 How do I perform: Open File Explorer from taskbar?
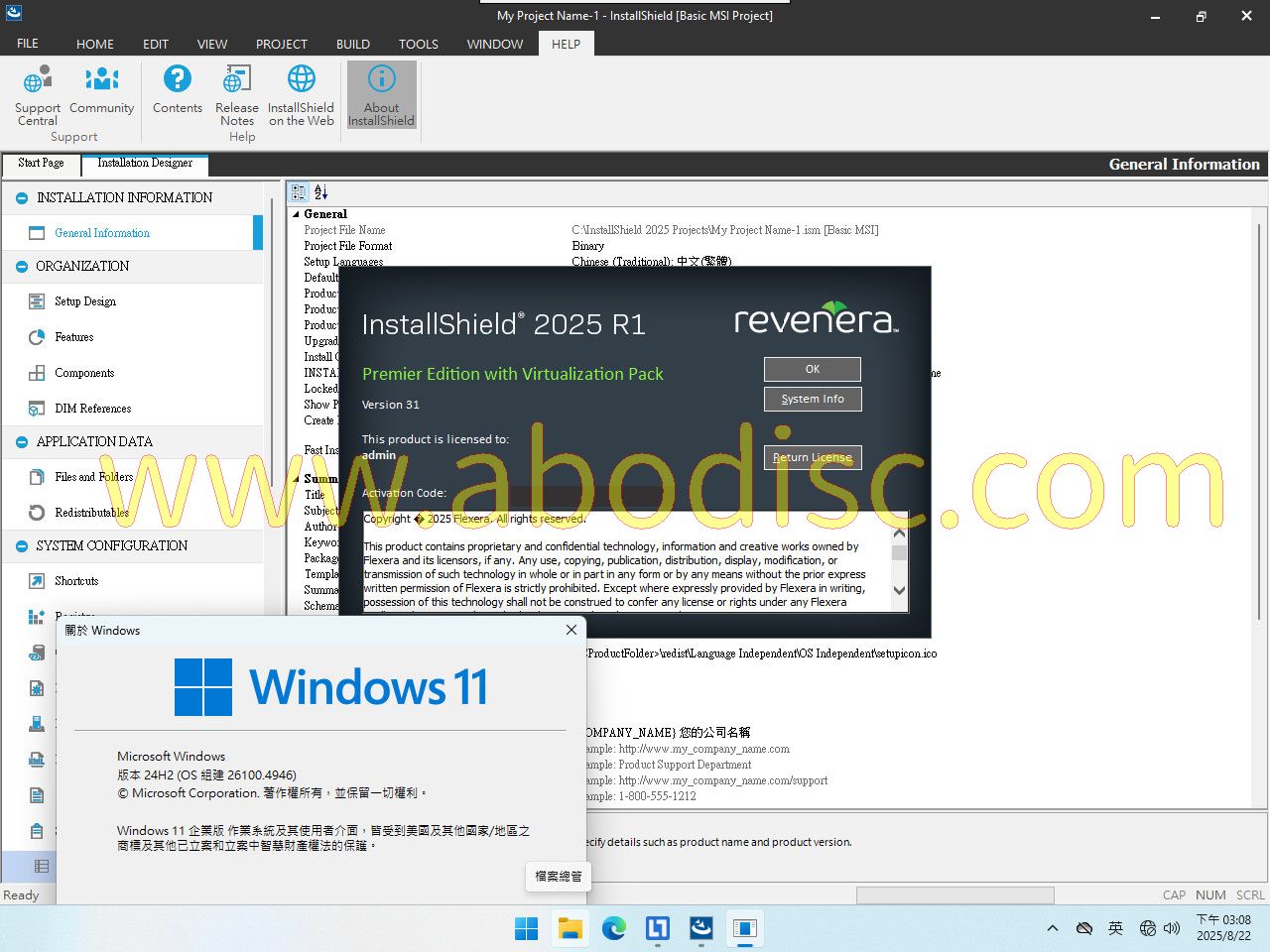571,929
